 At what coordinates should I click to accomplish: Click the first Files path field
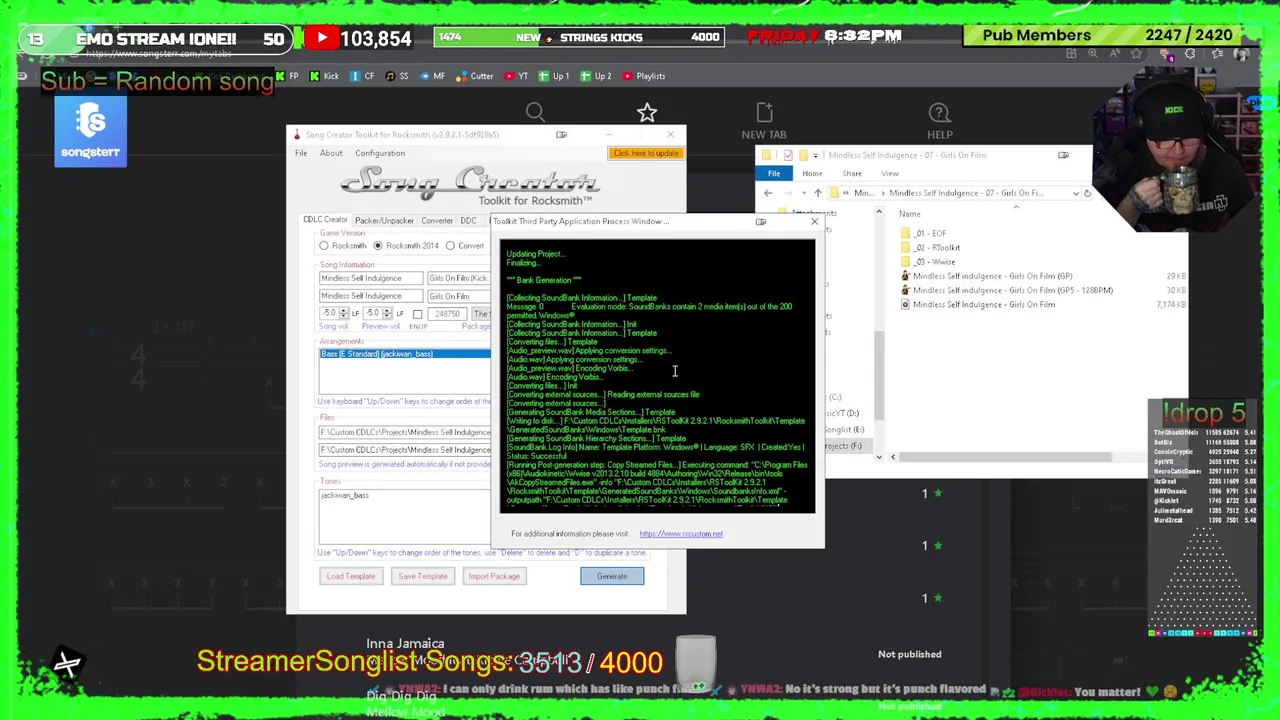pos(405,433)
